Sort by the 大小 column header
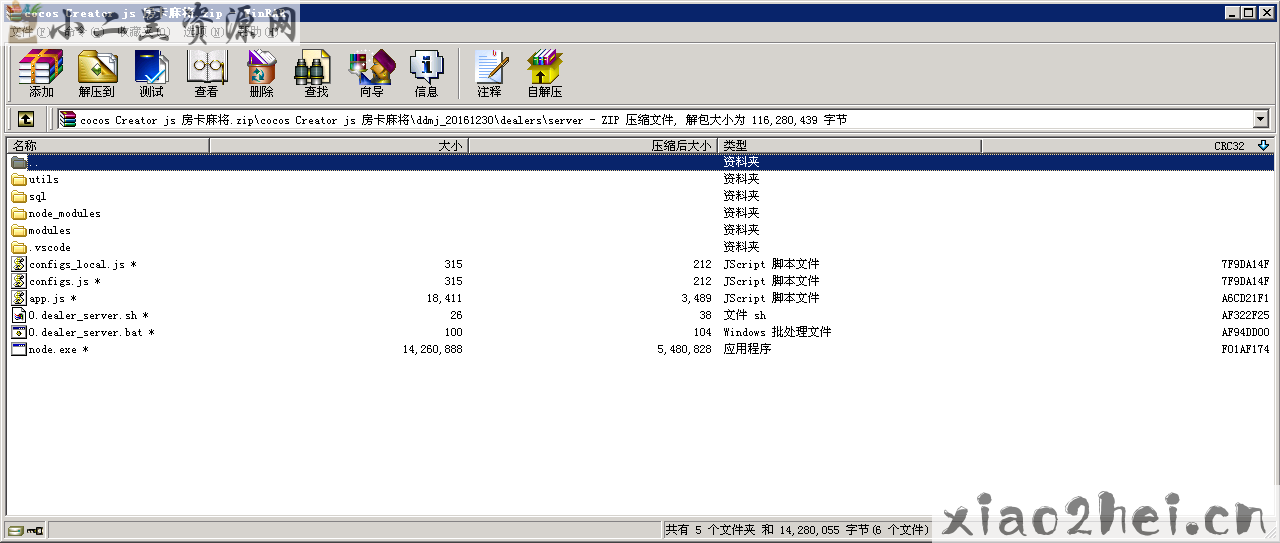 point(339,145)
